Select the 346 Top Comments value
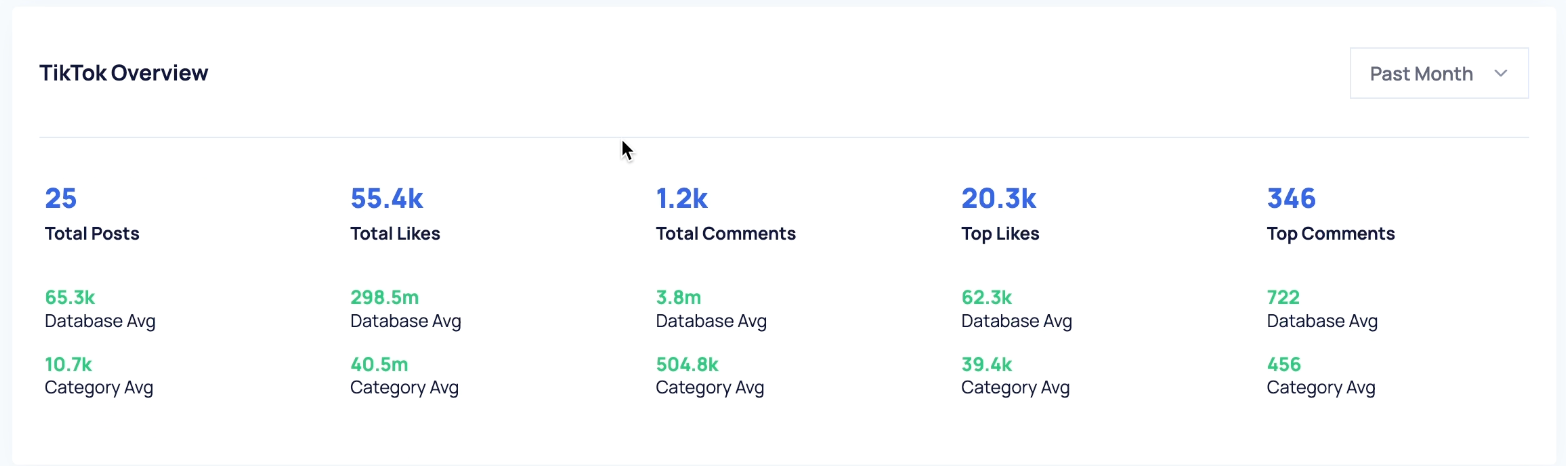 click(1291, 198)
